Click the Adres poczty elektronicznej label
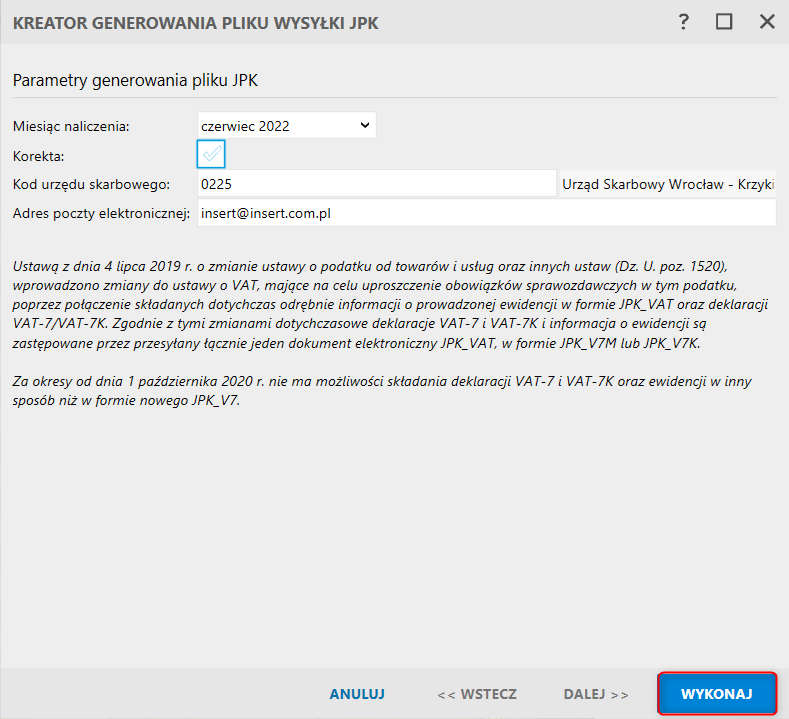Viewport: 789px width, 719px height. 101,213
